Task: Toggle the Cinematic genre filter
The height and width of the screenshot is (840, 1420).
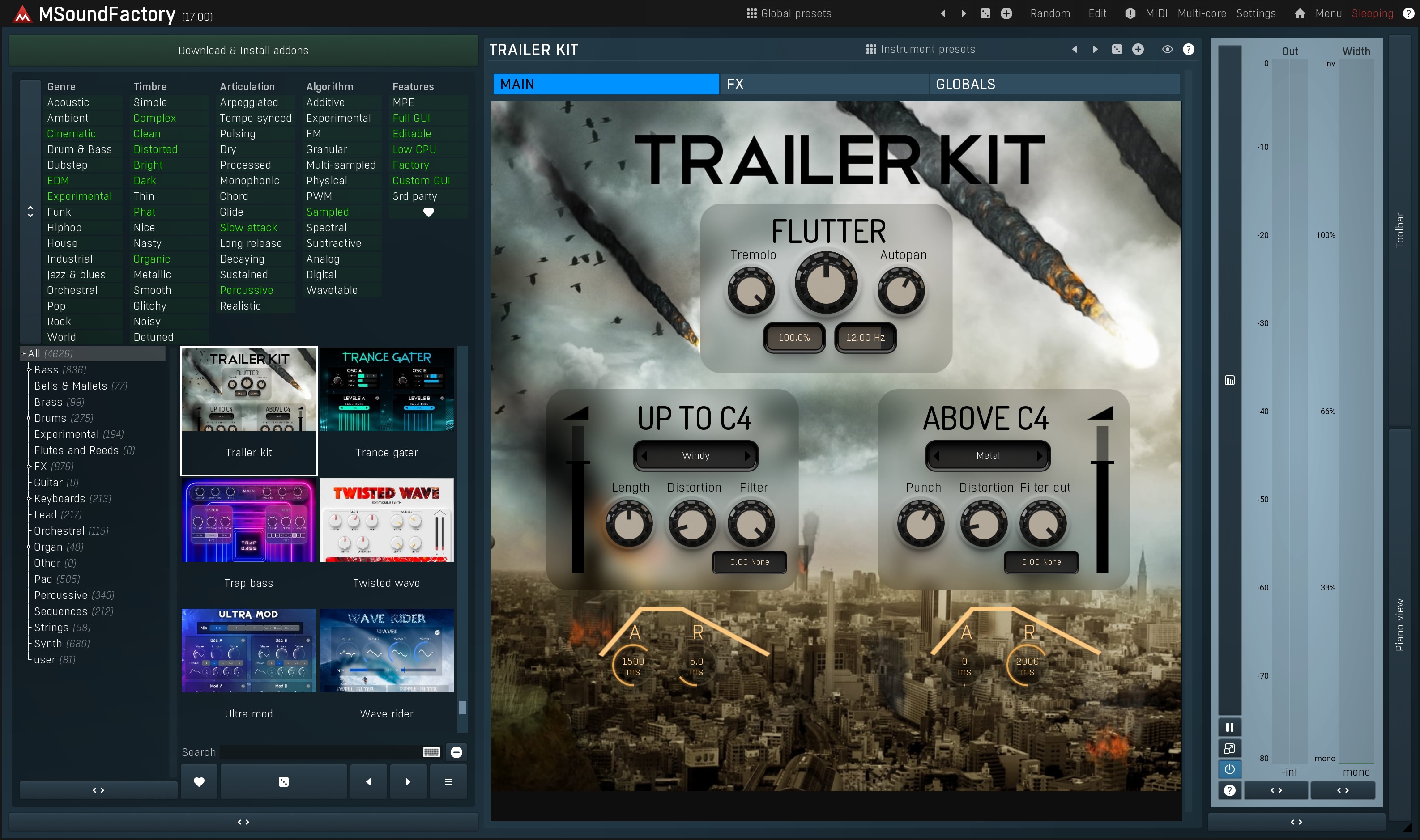Action: coord(71,134)
